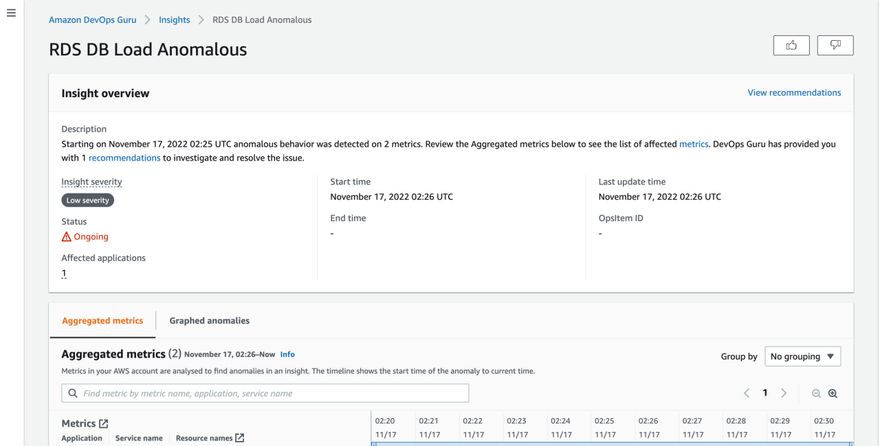Click the Ongoing status warning icon

point(66,237)
